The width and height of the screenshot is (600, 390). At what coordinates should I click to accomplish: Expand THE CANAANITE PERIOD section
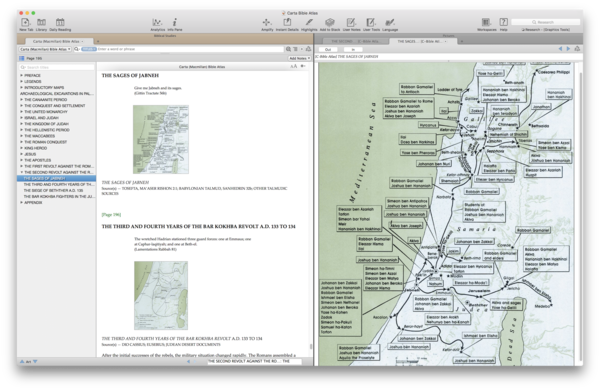[21, 100]
